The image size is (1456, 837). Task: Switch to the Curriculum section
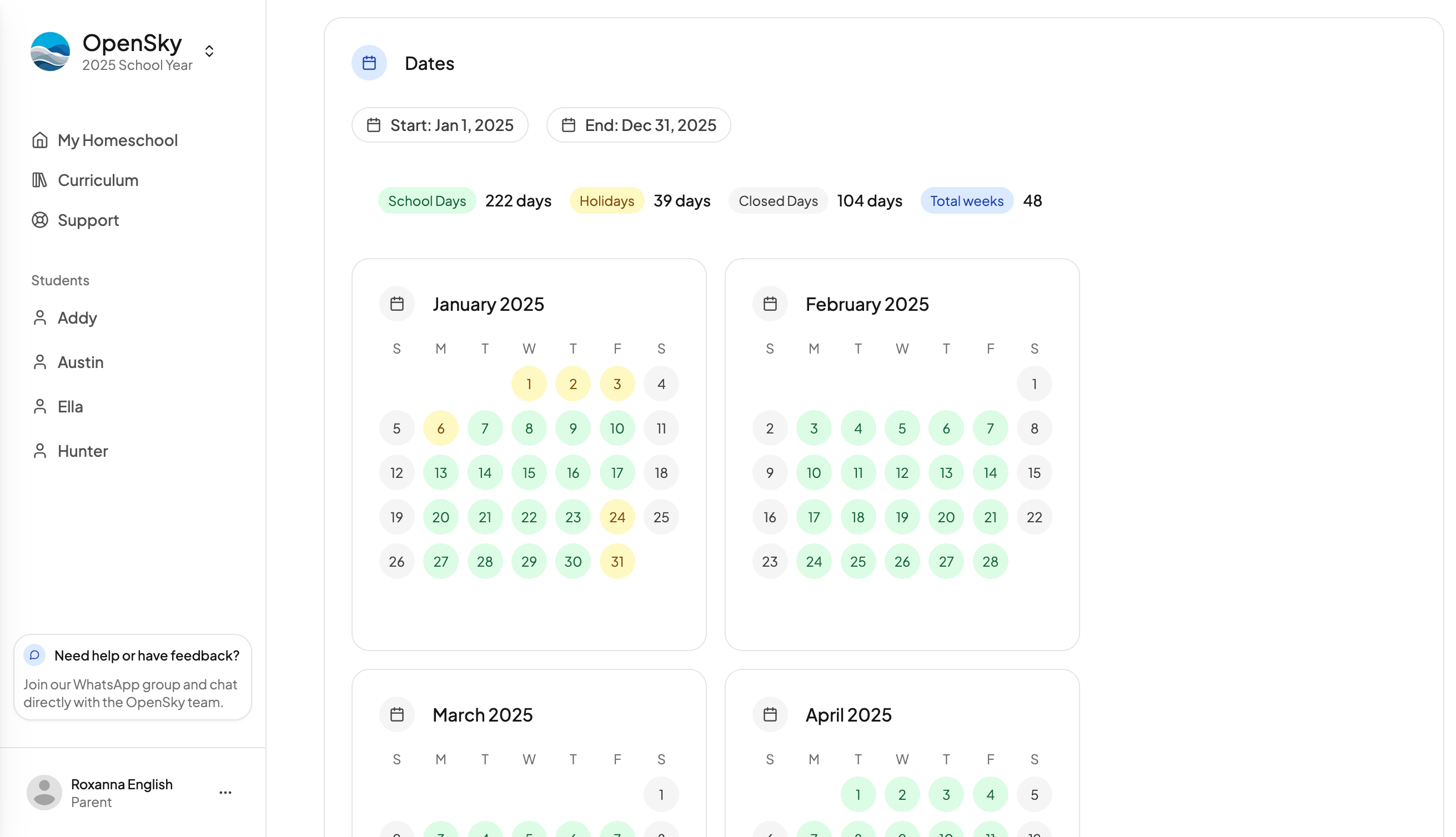(x=98, y=180)
